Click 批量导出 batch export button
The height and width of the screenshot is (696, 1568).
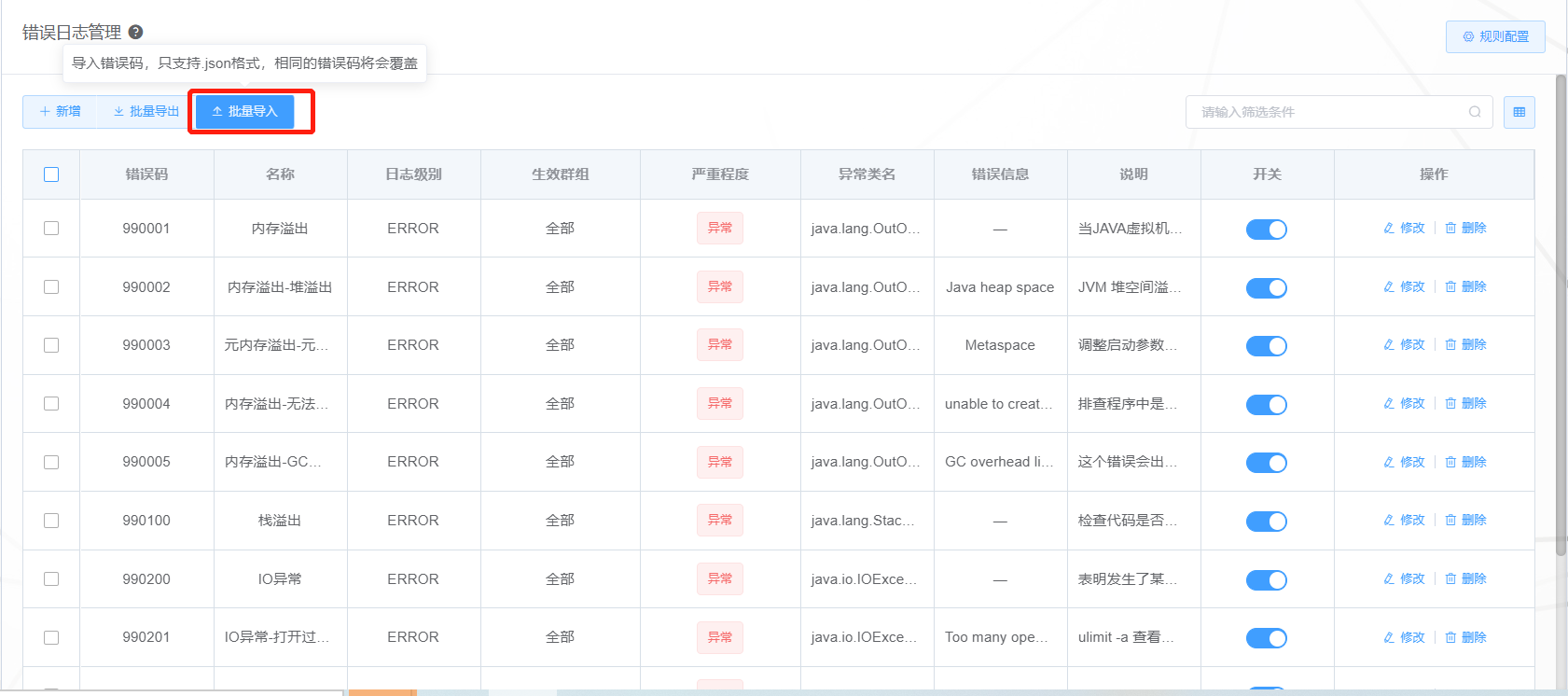[146, 111]
